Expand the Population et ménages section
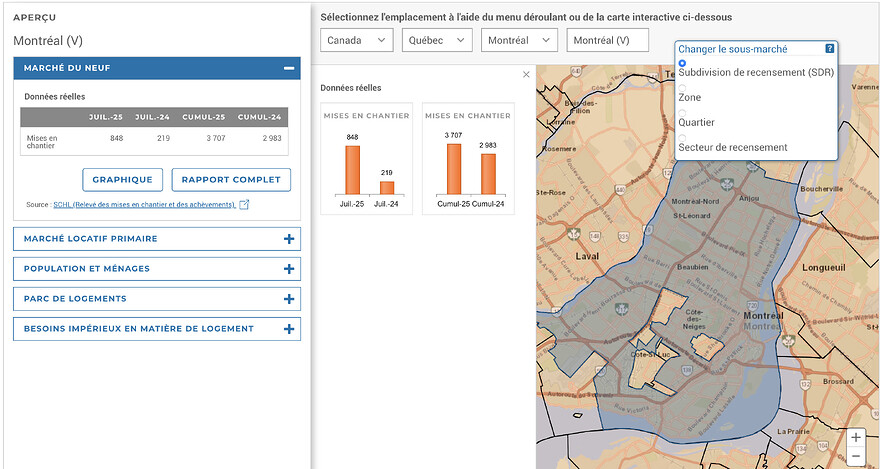880x469 pixels. click(x=289, y=269)
